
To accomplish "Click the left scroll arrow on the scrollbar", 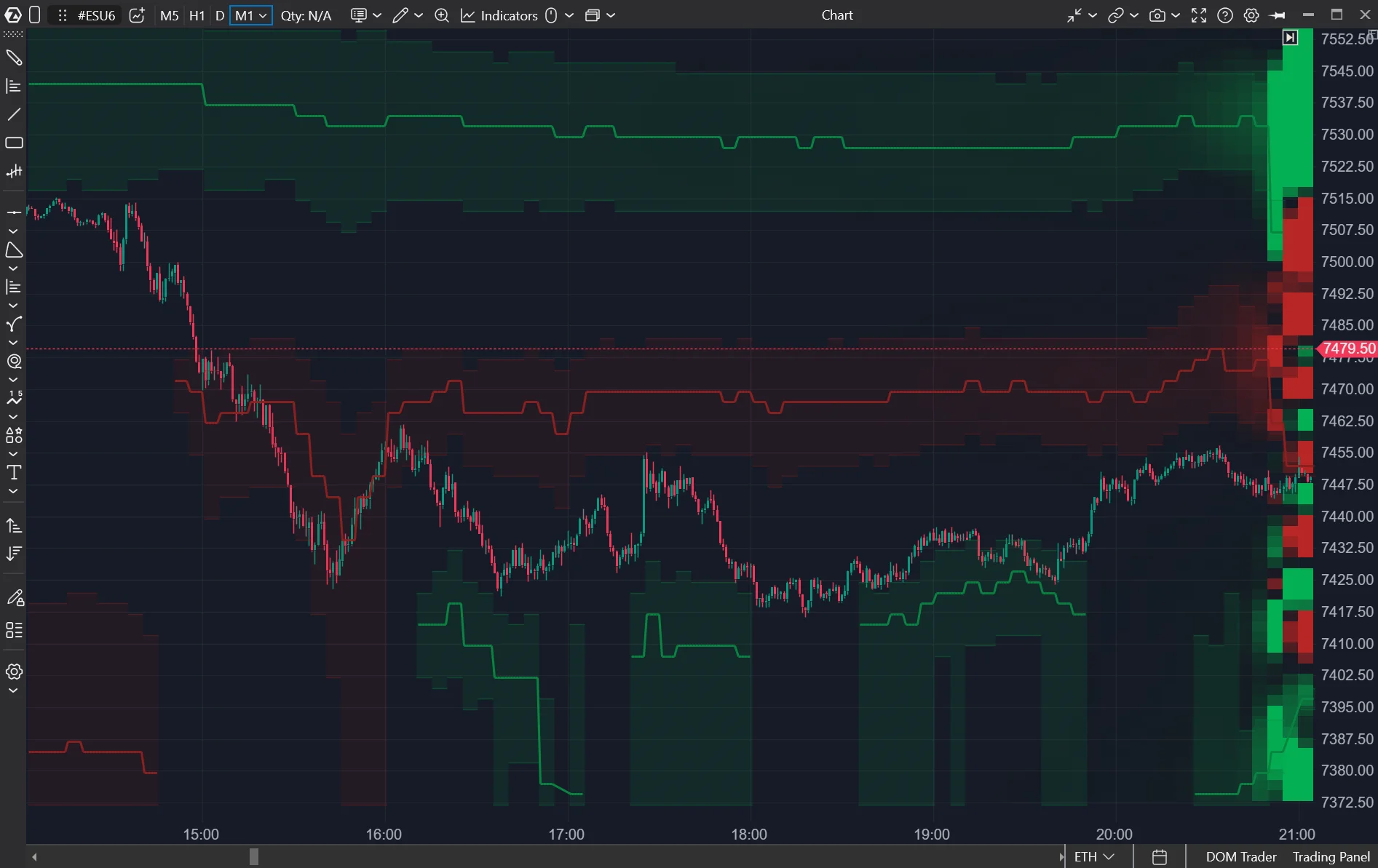I will pyautogui.click(x=34, y=856).
